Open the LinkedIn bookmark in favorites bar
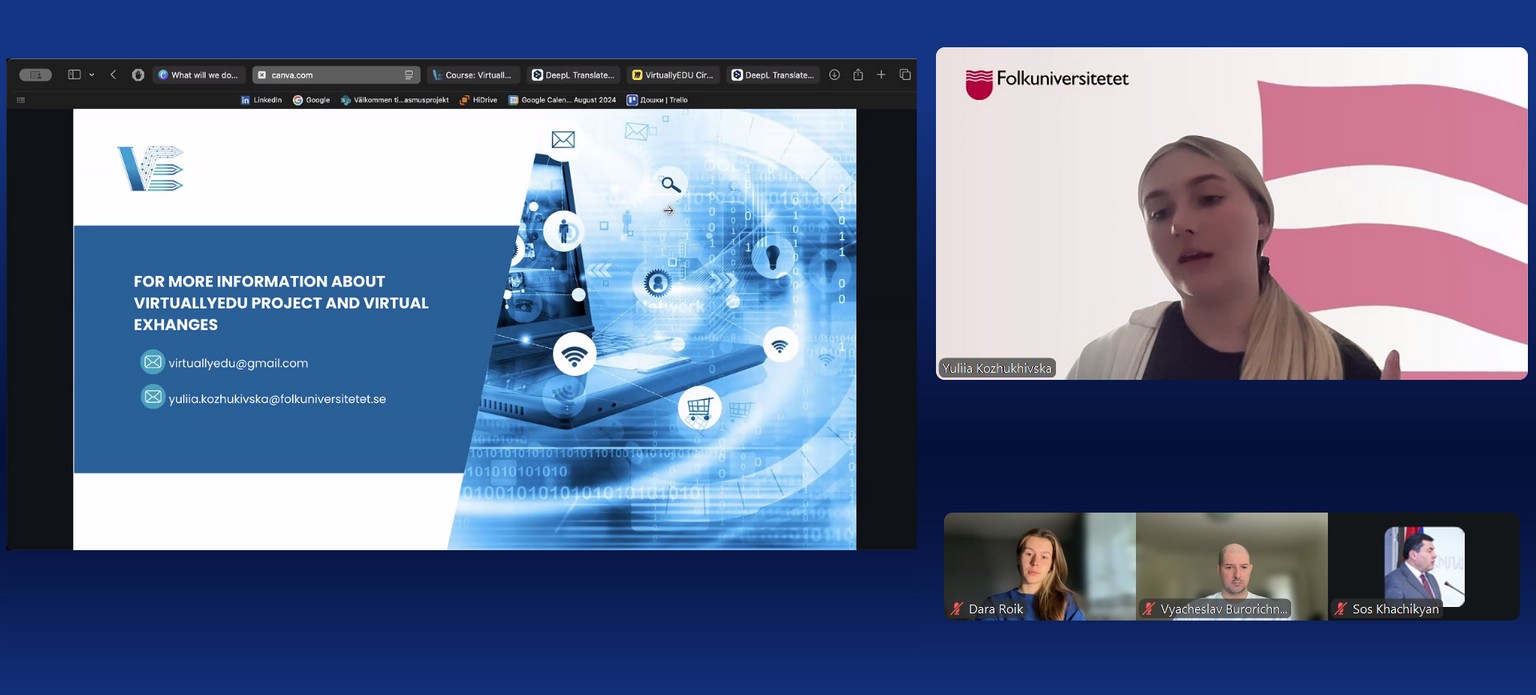Viewport: 1536px width, 695px height. click(x=261, y=100)
